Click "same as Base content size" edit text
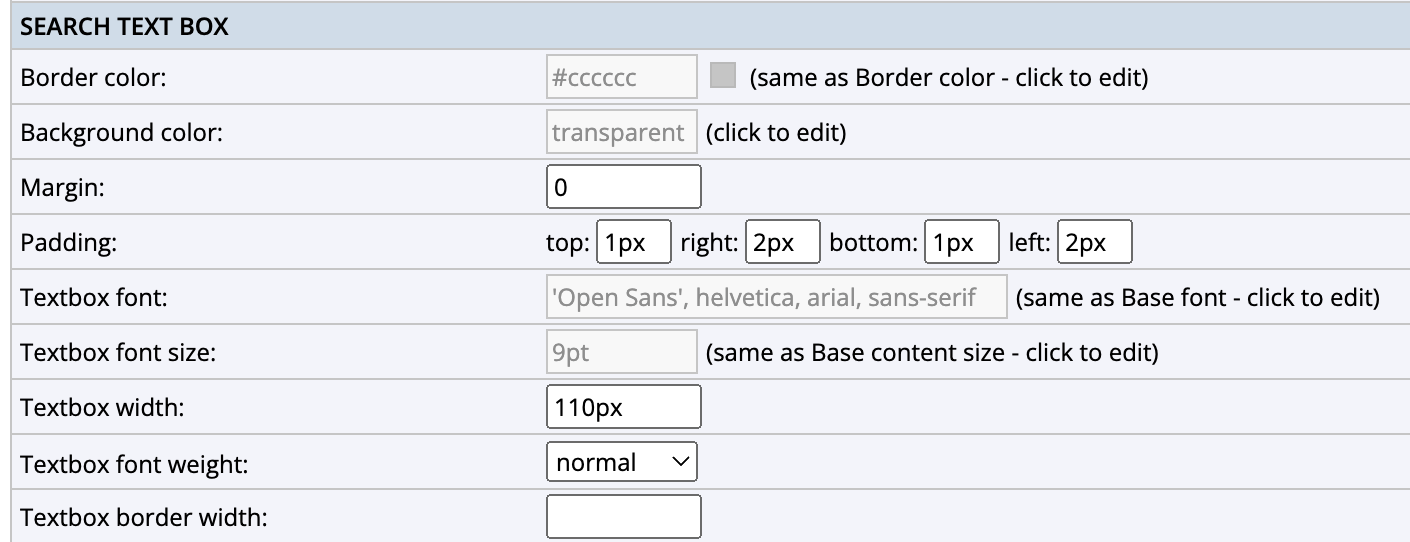This screenshot has width=1410, height=542. pyautogui.click(x=932, y=353)
